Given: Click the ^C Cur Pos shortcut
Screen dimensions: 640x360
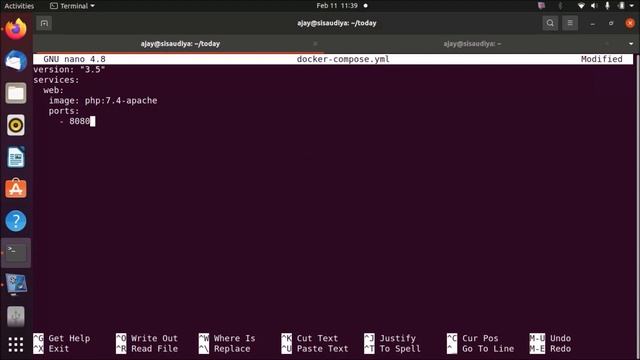Looking at the screenshot, I should click(473, 338).
